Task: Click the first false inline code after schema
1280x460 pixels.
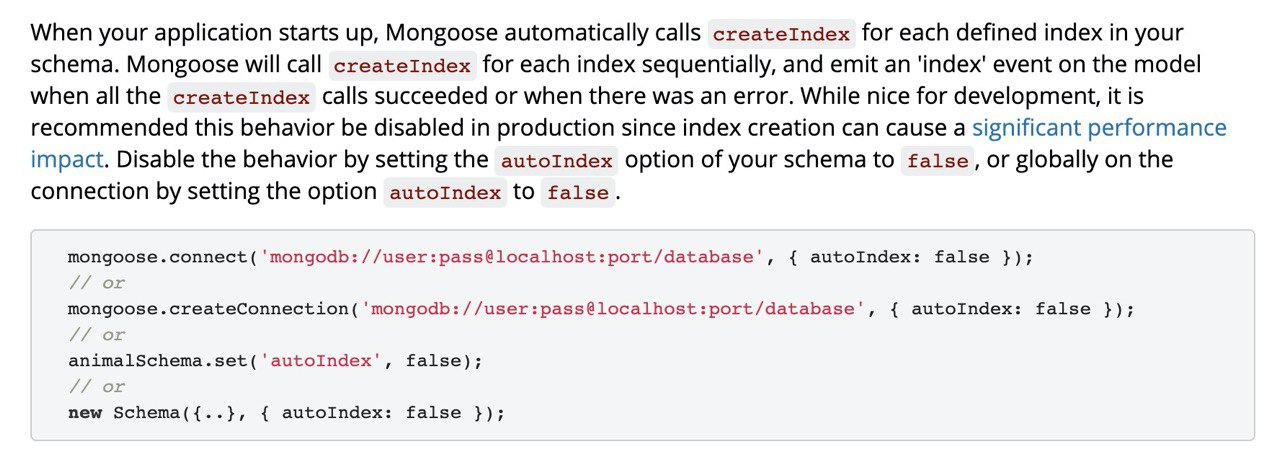Action: [x=938, y=161]
